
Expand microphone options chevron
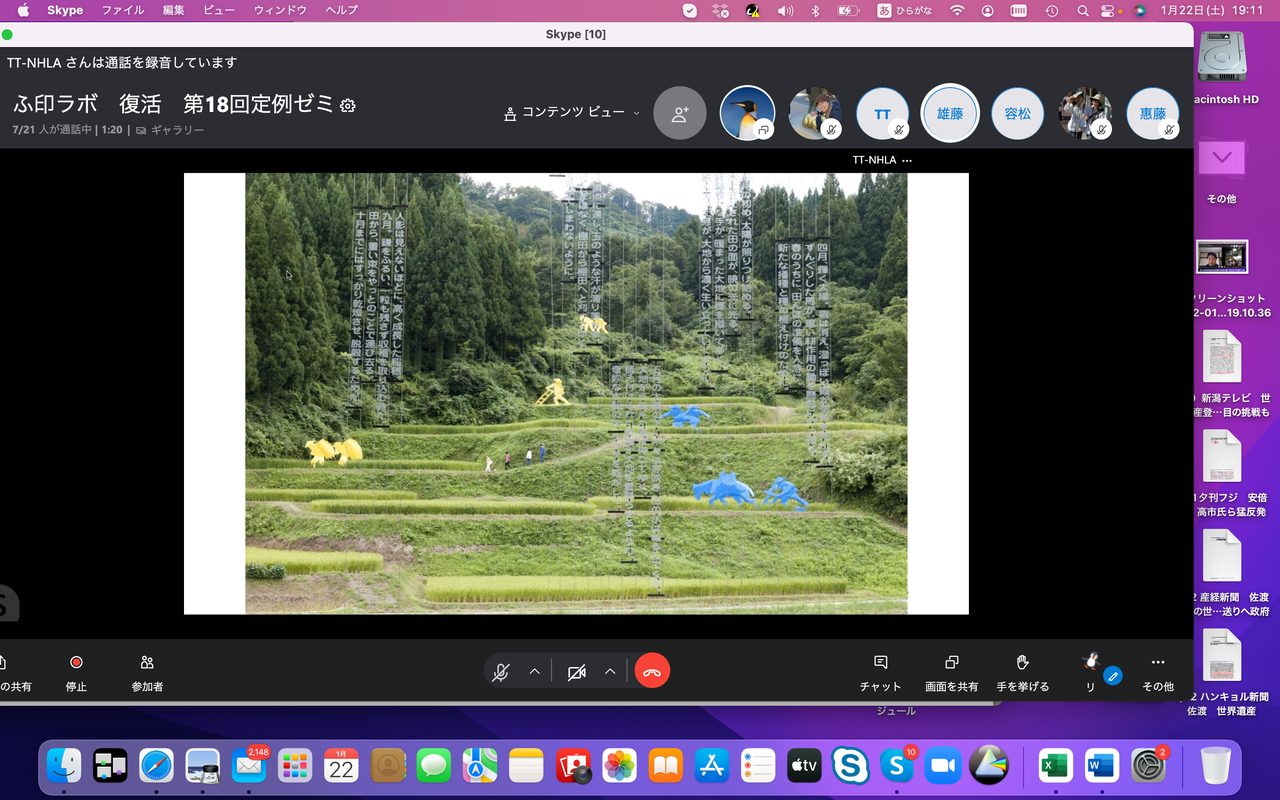click(534, 672)
